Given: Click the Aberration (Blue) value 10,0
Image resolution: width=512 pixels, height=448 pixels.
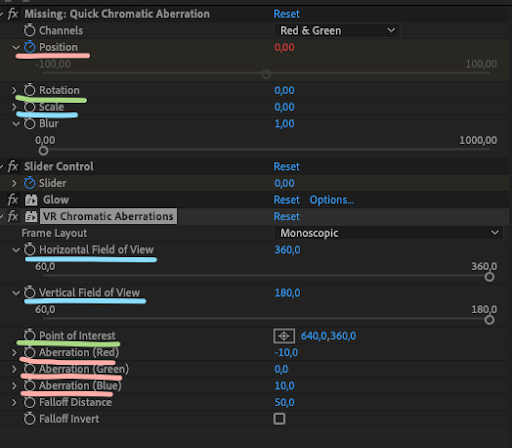Looking at the screenshot, I should pyautogui.click(x=284, y=386).
